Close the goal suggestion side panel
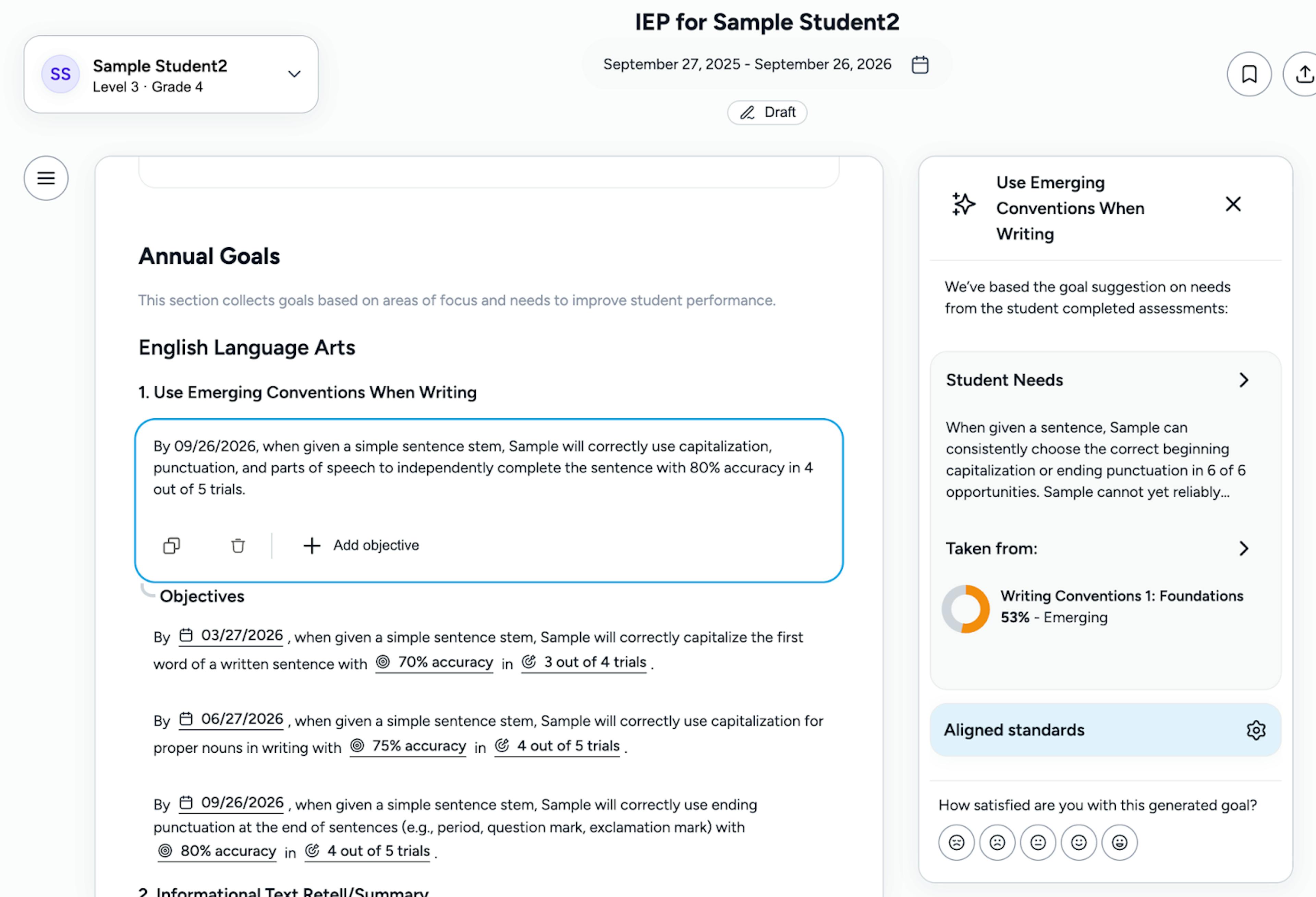 tap(1233, 204)
